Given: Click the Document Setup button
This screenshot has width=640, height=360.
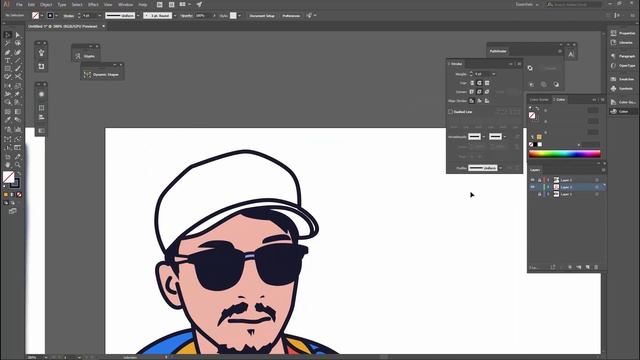Looking at the screenshot, I should (262, 16).
